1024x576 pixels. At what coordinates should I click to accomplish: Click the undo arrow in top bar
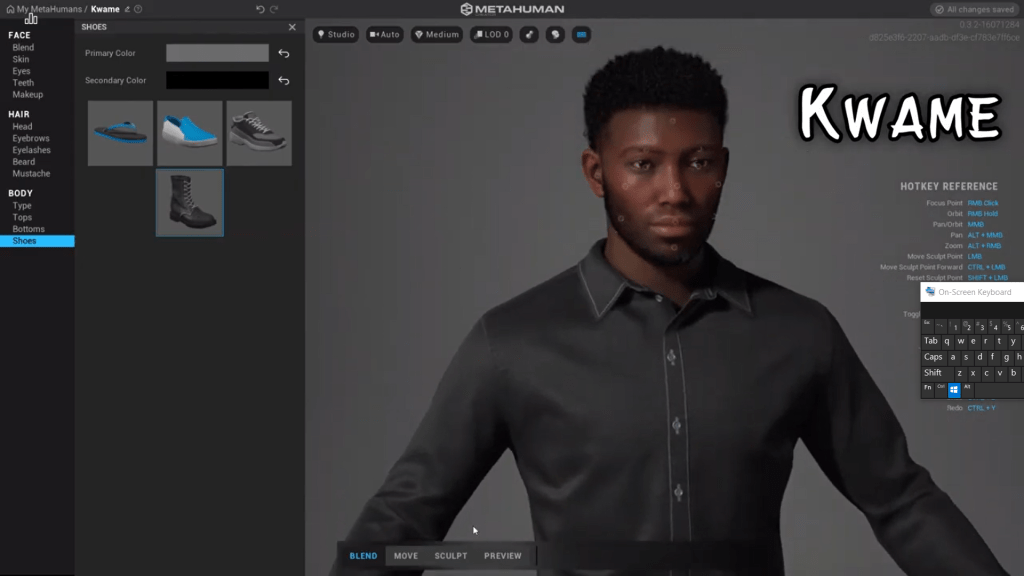[260, 9]
